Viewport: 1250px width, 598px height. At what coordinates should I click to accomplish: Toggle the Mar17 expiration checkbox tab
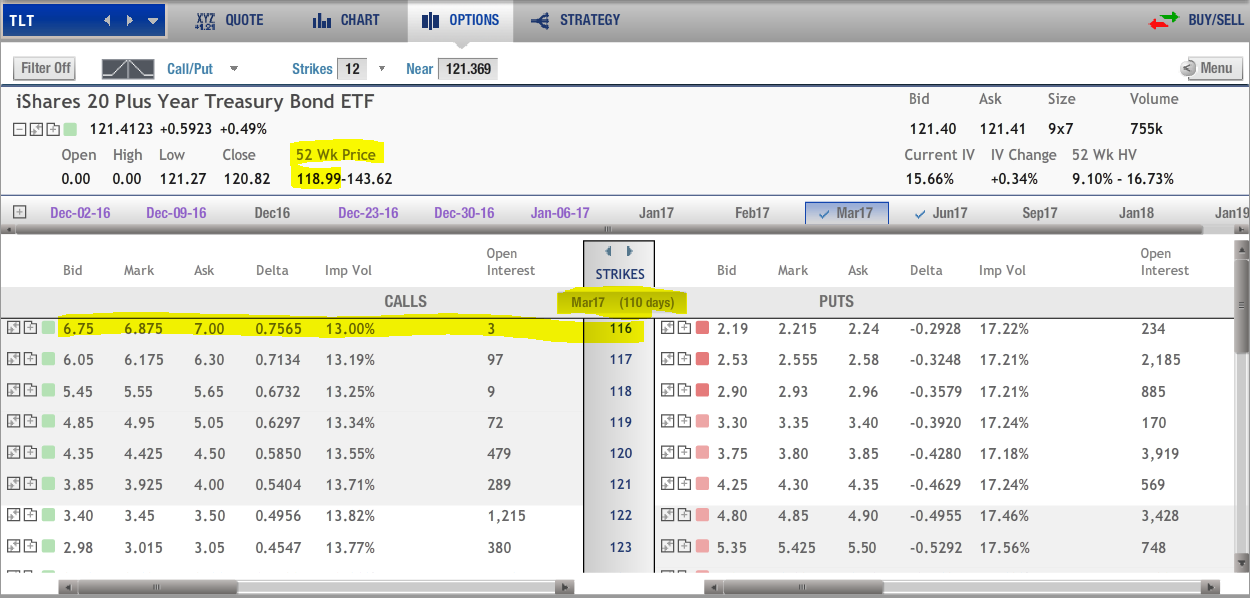click(x=846, y=213)
